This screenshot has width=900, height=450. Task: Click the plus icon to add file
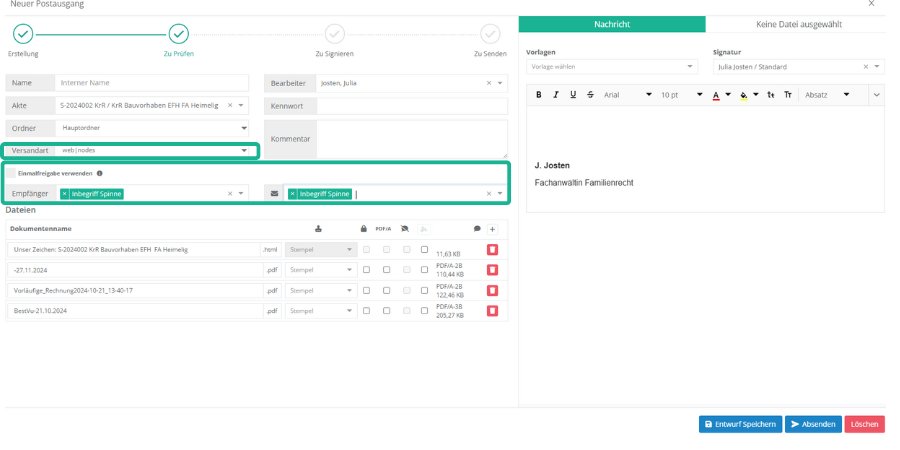pyautogui.click(x=492, y=229)
